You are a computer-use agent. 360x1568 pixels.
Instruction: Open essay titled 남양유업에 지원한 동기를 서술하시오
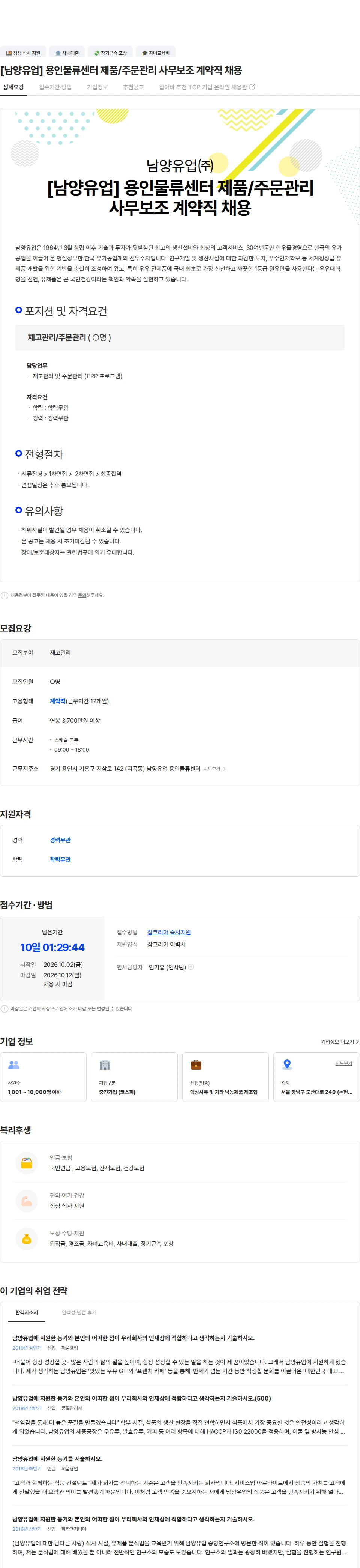[x=57, y=1458]
